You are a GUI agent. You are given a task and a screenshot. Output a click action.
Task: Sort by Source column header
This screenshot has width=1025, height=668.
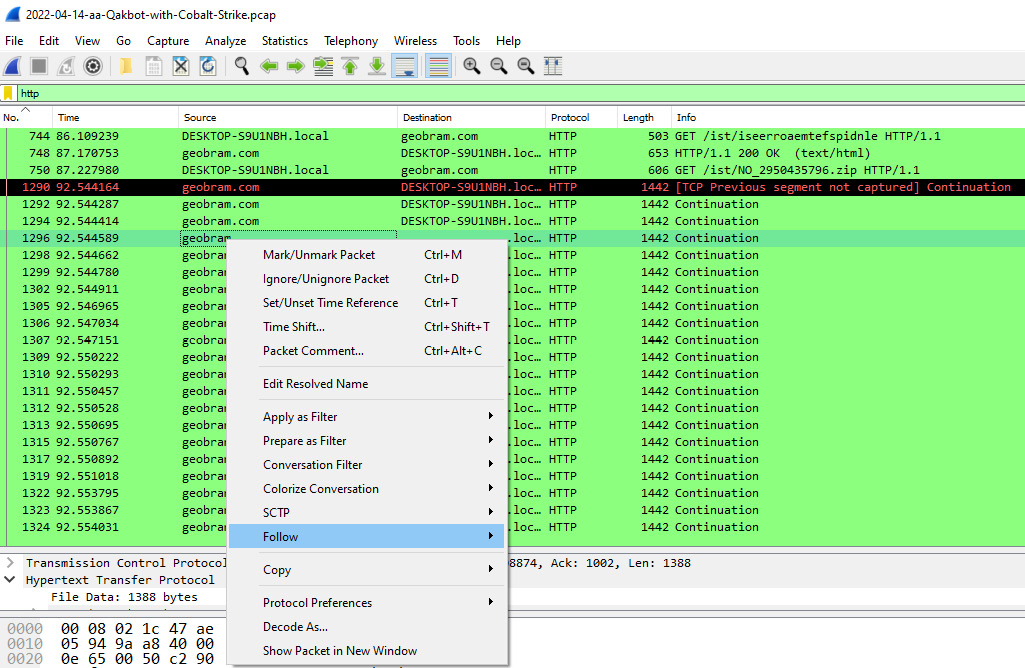pyautogui.click(x=288, y=118)
